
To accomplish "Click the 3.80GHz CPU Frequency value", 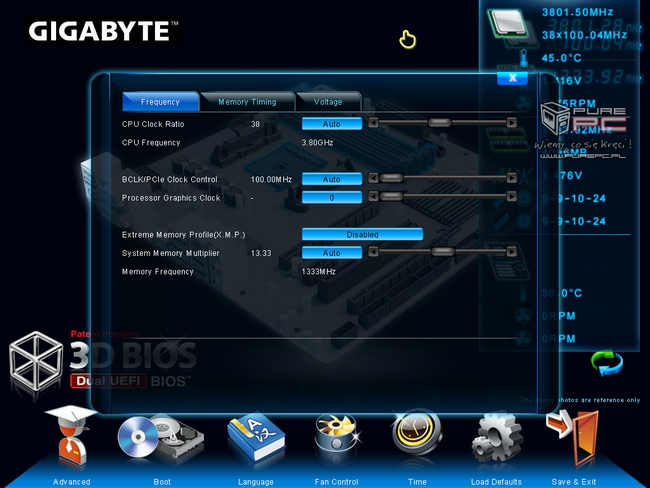I will [318, 143].
